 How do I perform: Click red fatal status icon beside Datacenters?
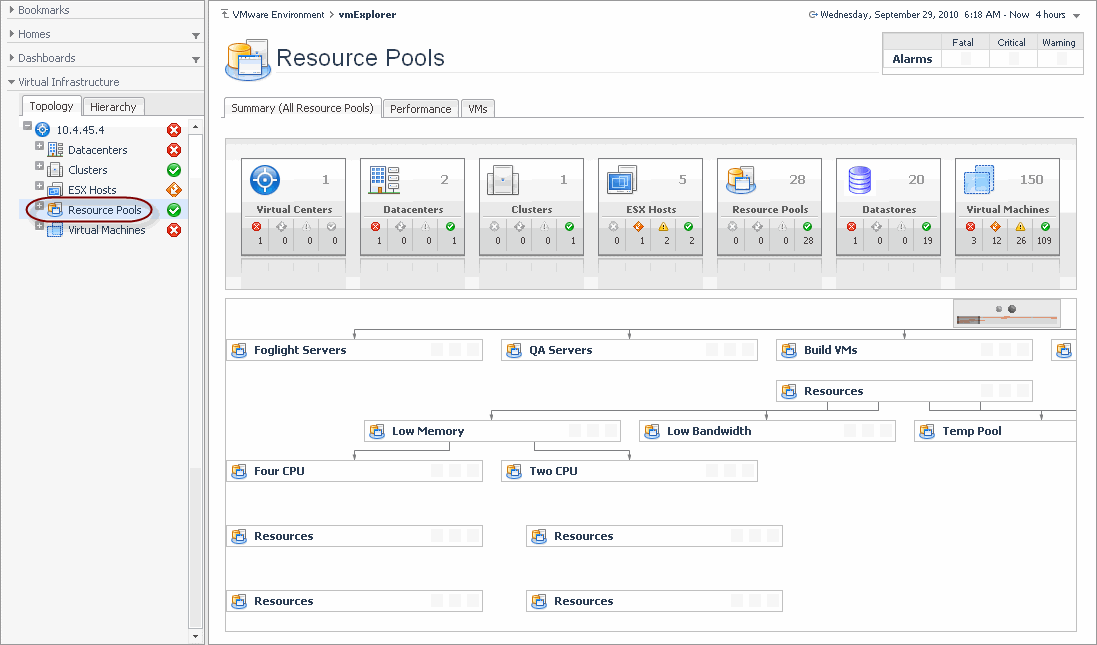(174, 150)
